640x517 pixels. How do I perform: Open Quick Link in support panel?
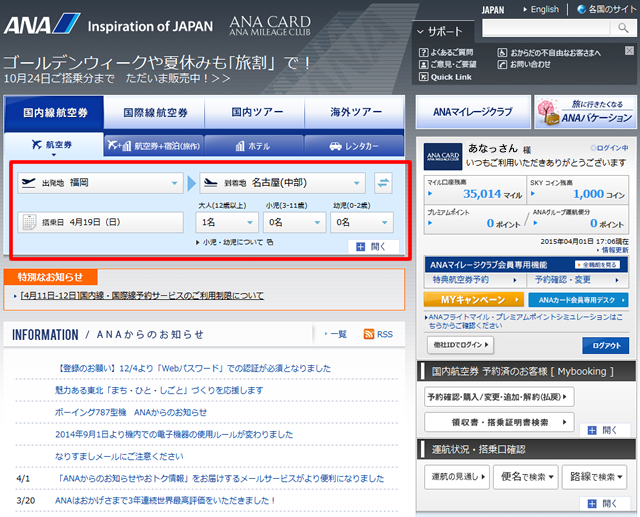click(x=445, y=77)
